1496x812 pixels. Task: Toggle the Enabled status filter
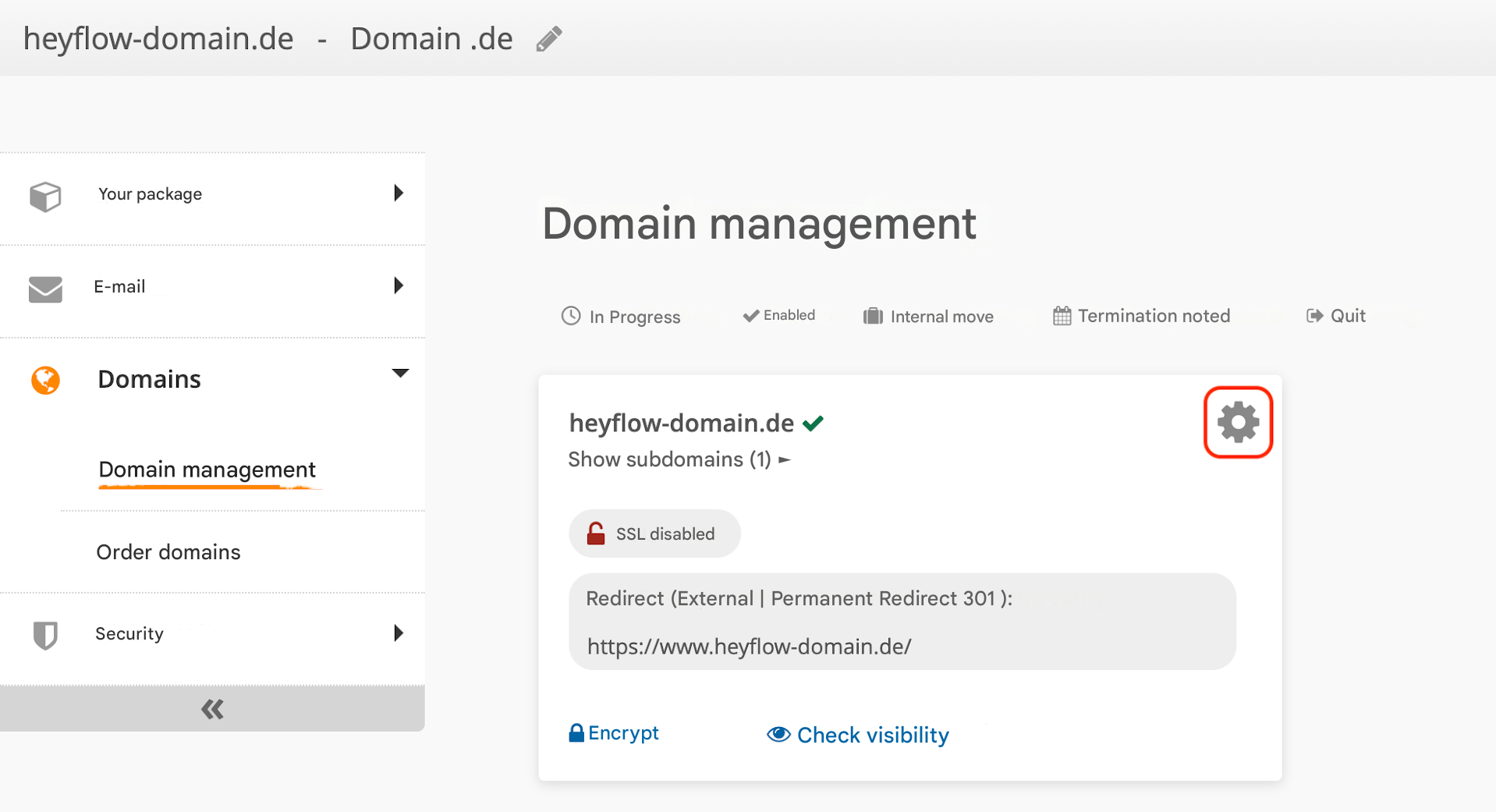click(x=778, y=315)
